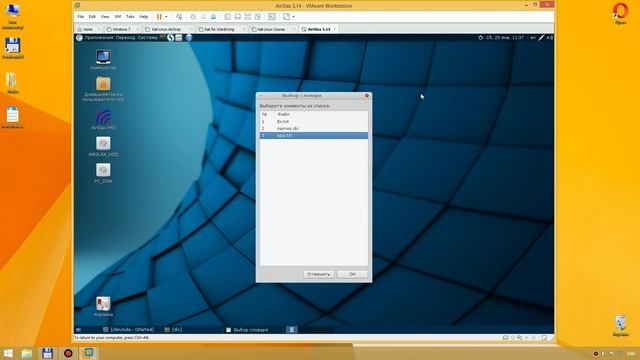Click the Файл column header

(283, 114)
